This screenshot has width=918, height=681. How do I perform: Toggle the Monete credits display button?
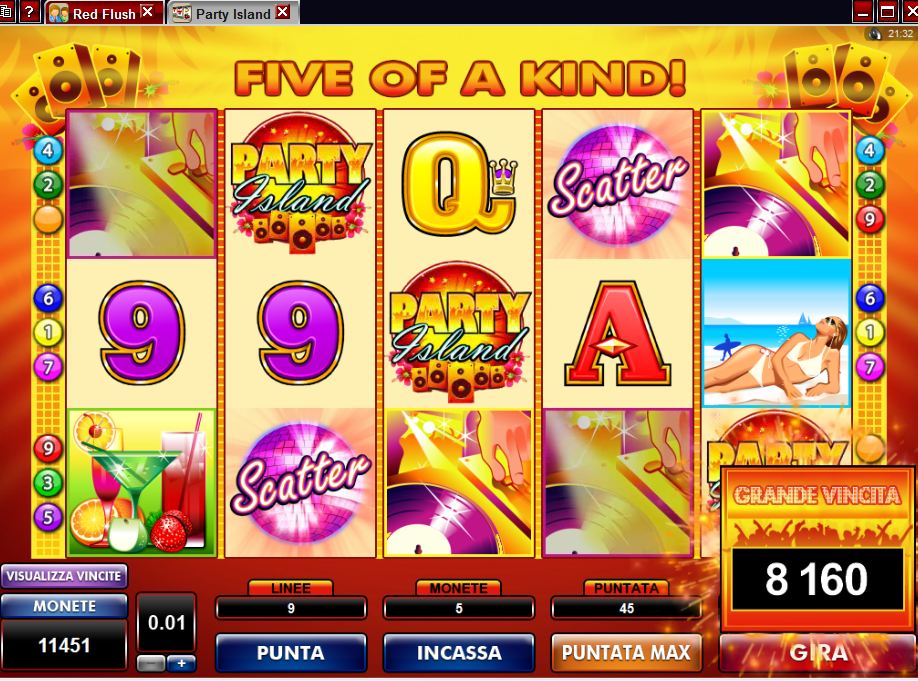[64, 606]
